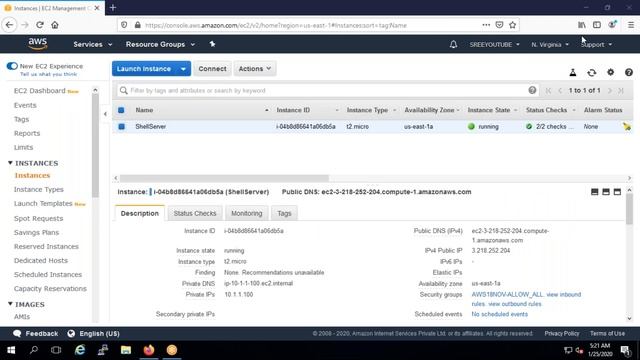
Task: Open the Feedback button in the footer
Action: coord(36,333)
